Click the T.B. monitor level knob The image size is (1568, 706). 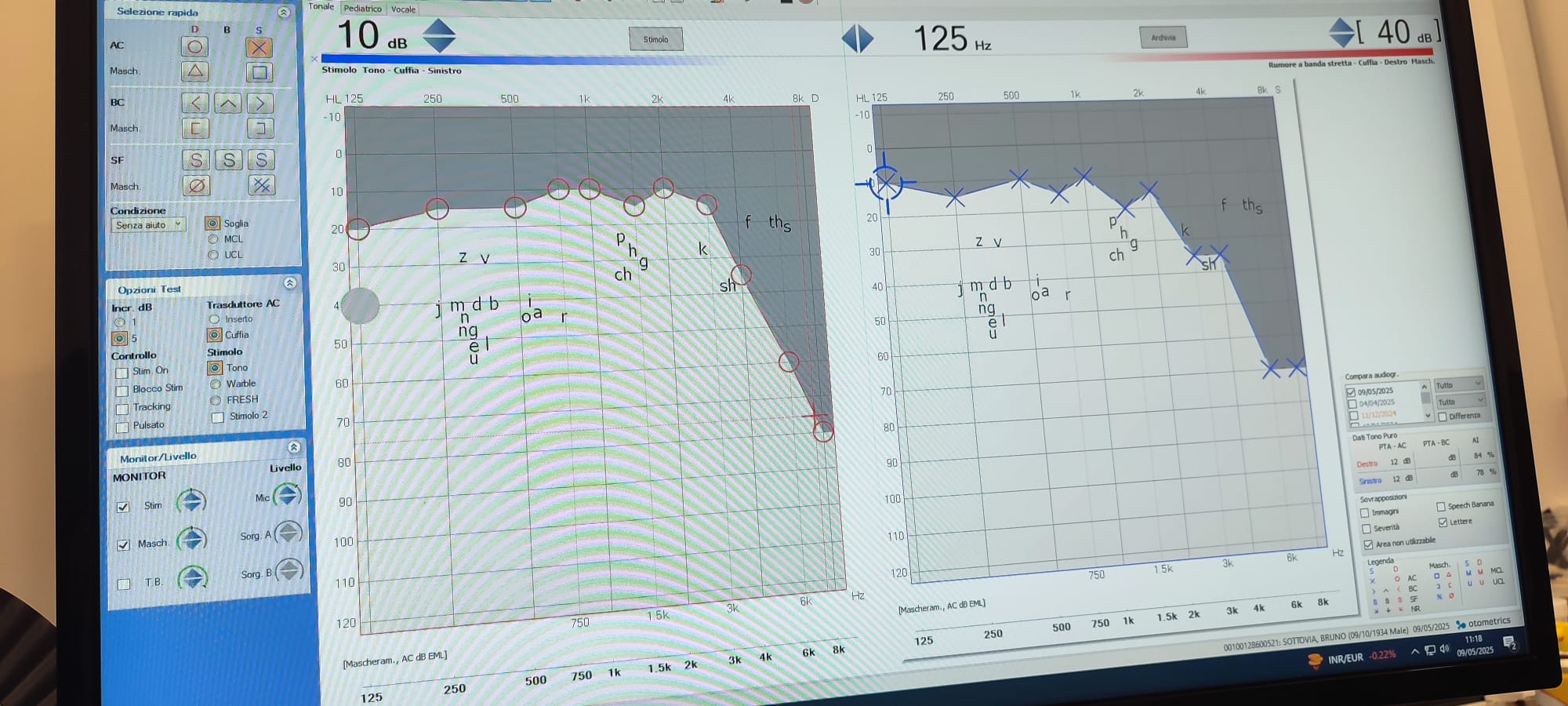click(x=192, y=578)
